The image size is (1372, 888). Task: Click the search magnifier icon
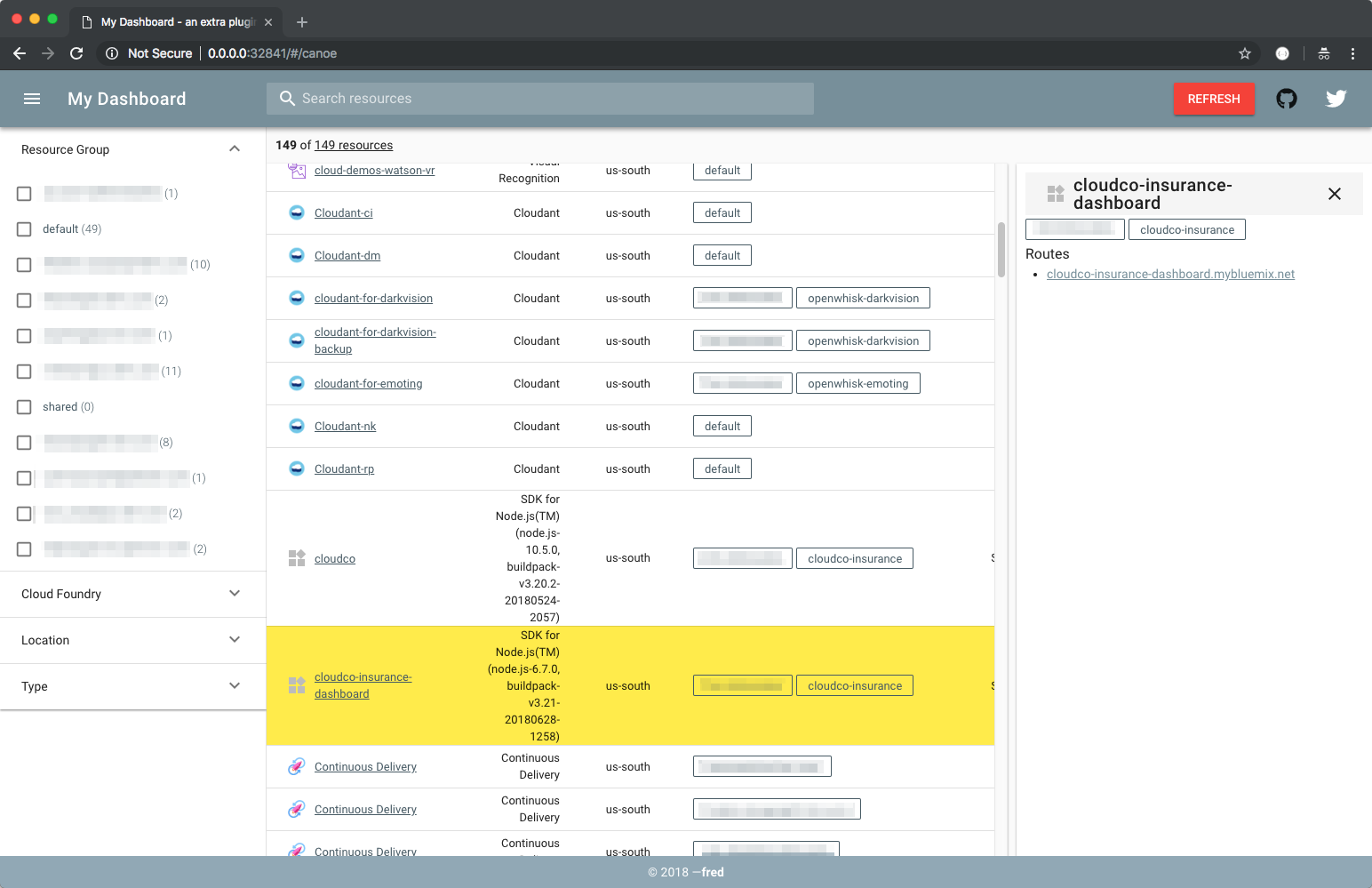click(x=287, y=98)
